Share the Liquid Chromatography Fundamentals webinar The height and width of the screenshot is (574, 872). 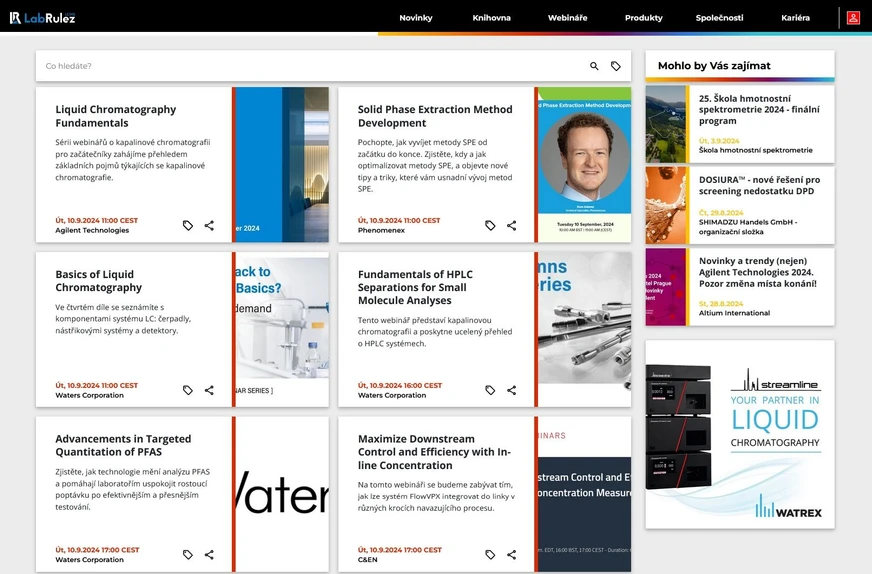tap(209, 225)
